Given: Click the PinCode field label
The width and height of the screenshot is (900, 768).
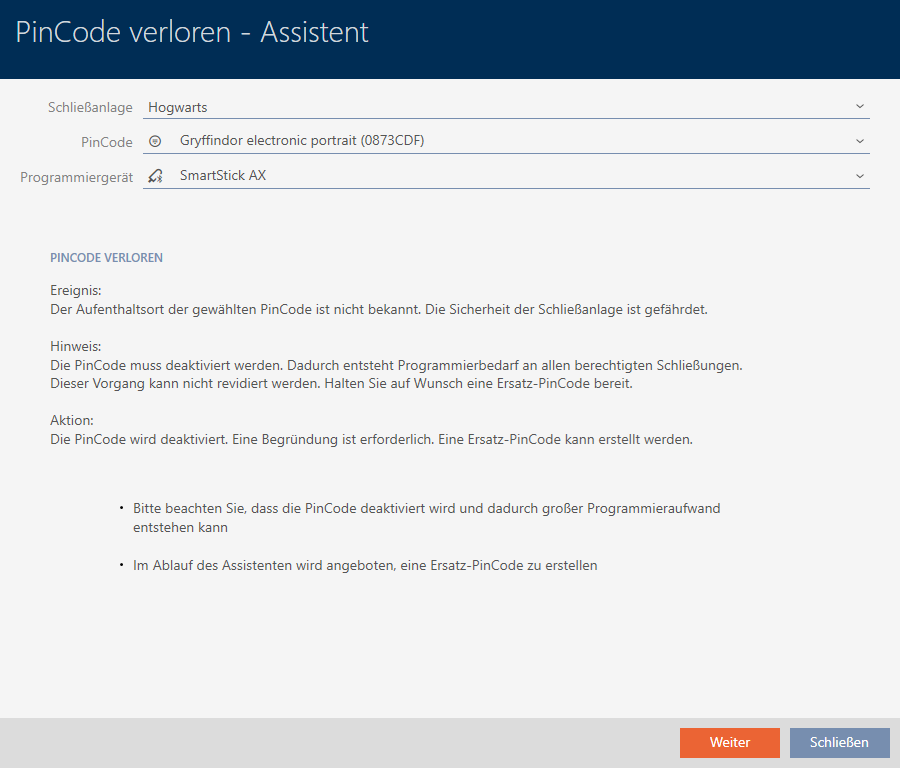Looking at the screenshot, I should pos(106,142).
